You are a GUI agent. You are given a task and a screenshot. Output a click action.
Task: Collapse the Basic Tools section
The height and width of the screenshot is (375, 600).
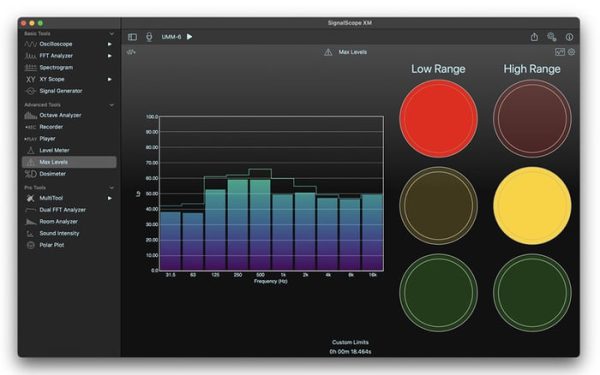(x=111, y=34)
